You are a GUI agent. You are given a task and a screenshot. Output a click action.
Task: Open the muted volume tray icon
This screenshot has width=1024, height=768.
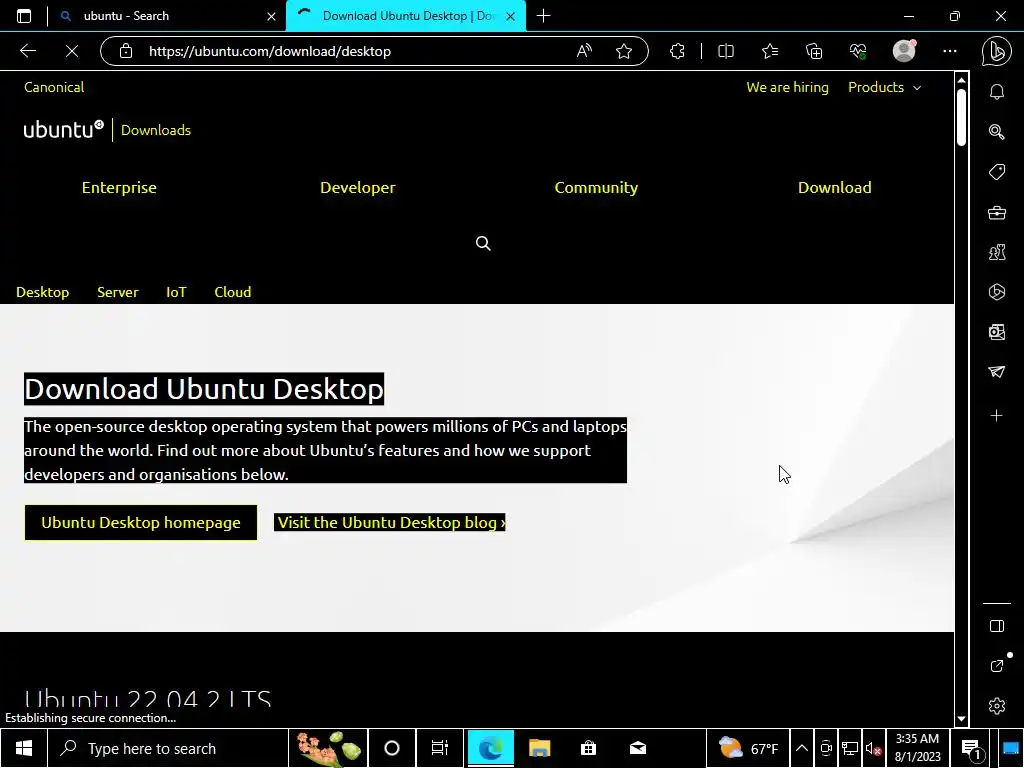873,748
